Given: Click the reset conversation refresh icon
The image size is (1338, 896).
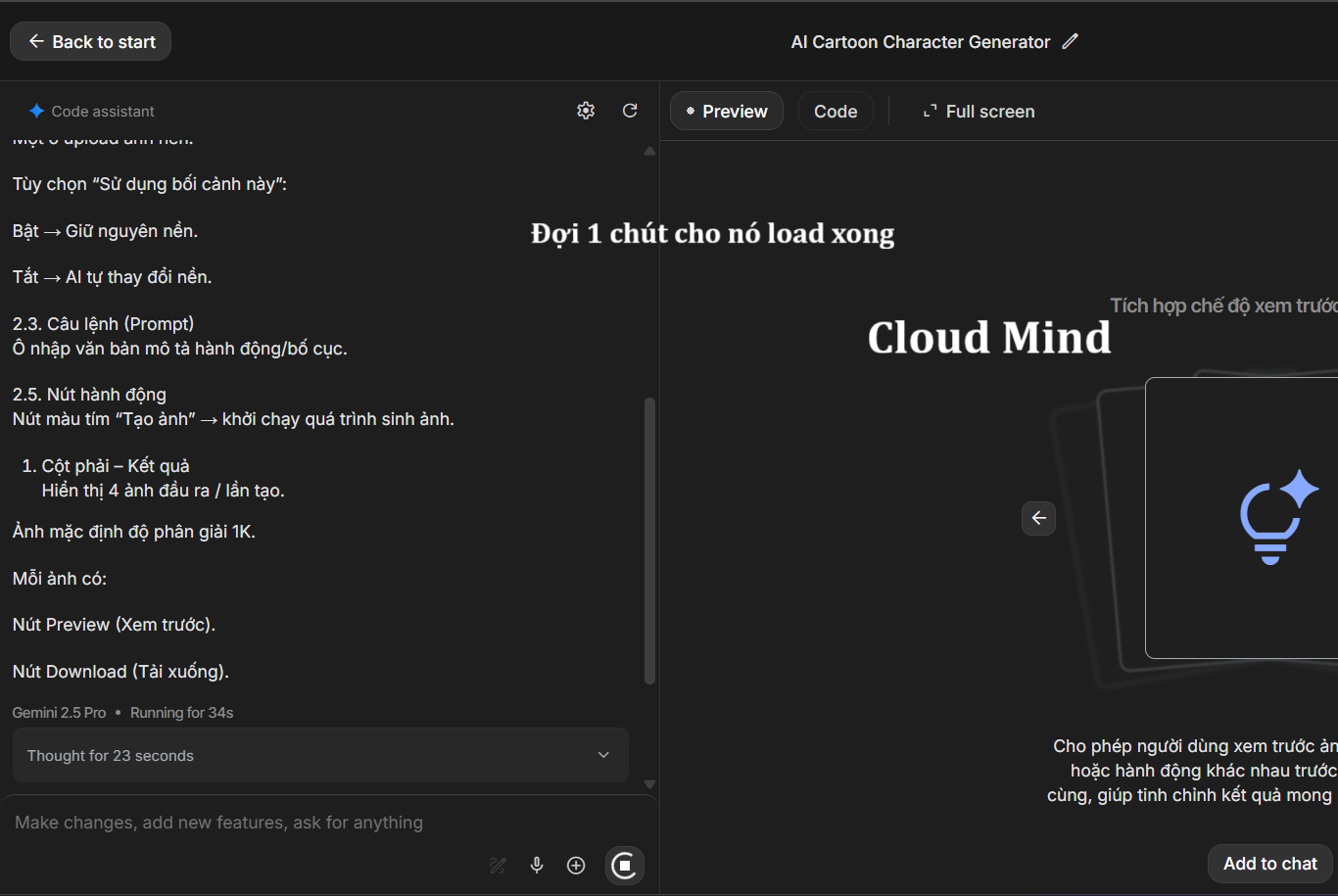Looking at the screenshot, I should 630,111.
